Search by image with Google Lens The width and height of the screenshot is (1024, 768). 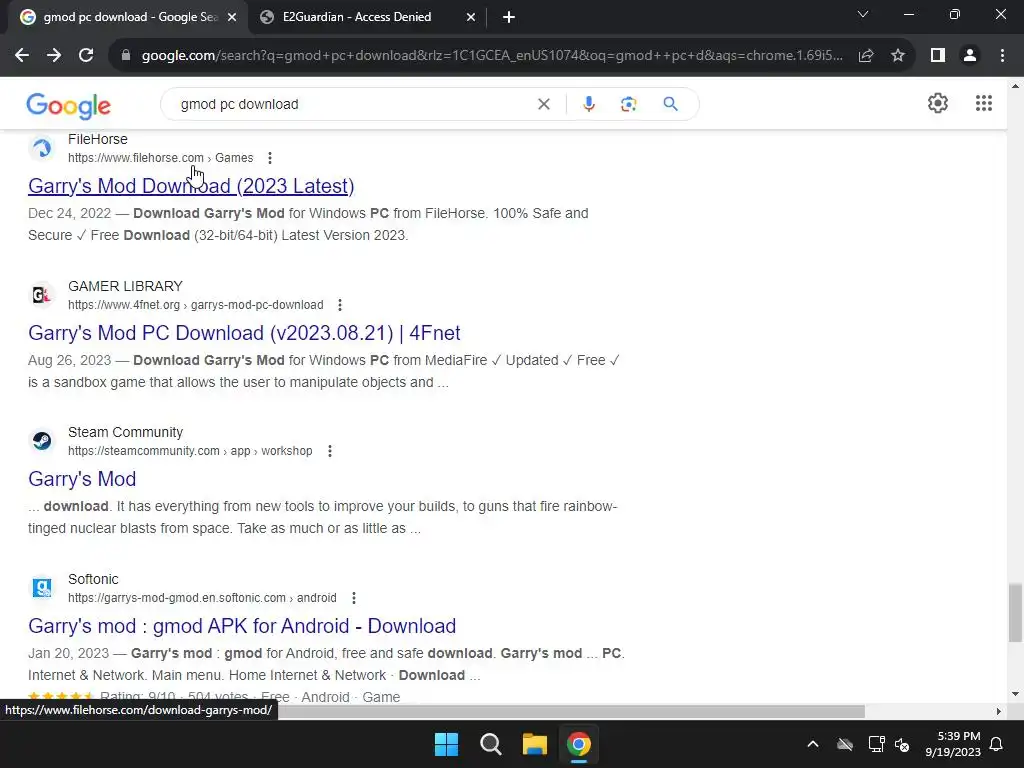point(628,104)
